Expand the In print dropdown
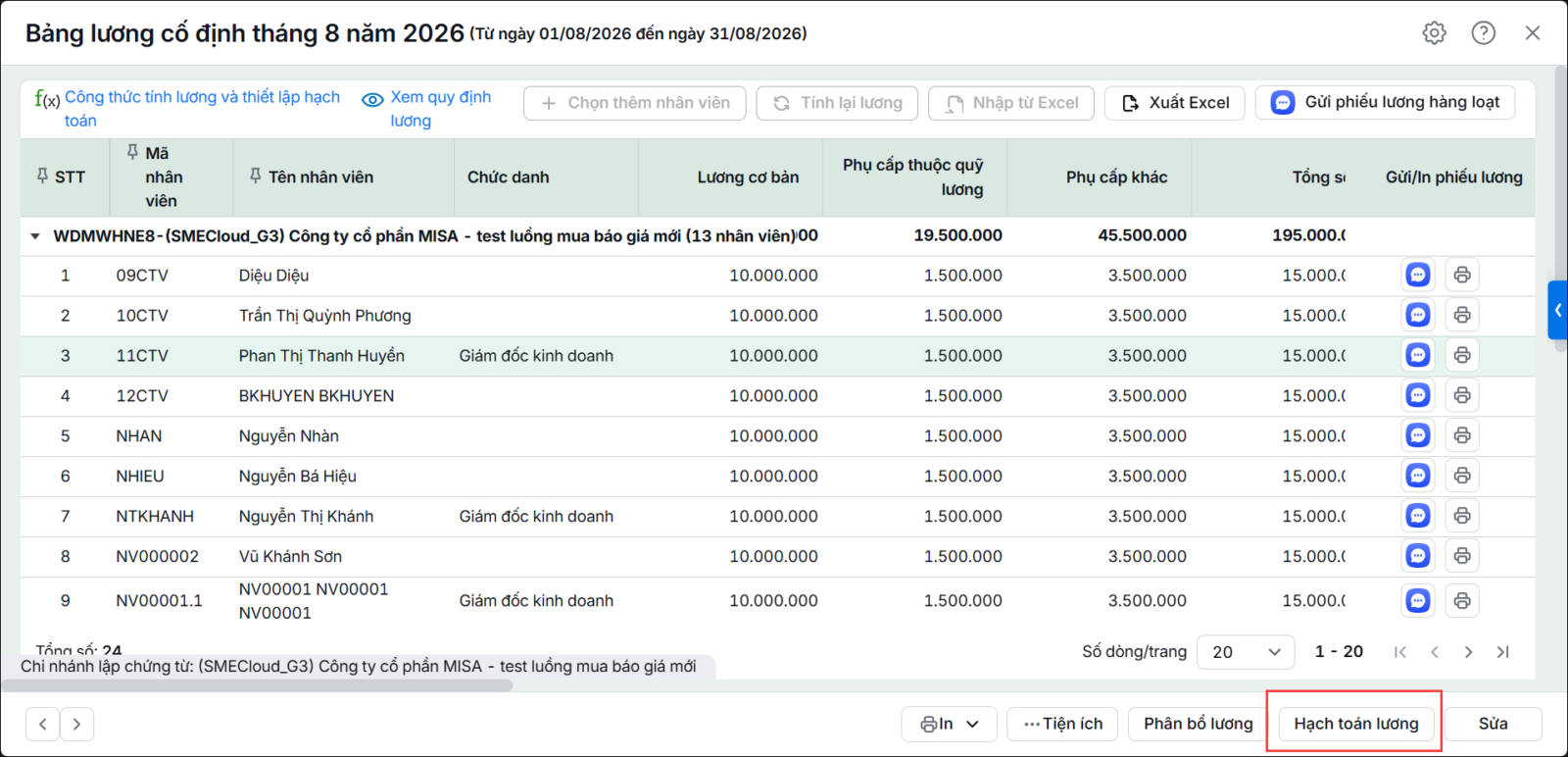Screen dimensions: 1568x757 [x=949, y=724]
